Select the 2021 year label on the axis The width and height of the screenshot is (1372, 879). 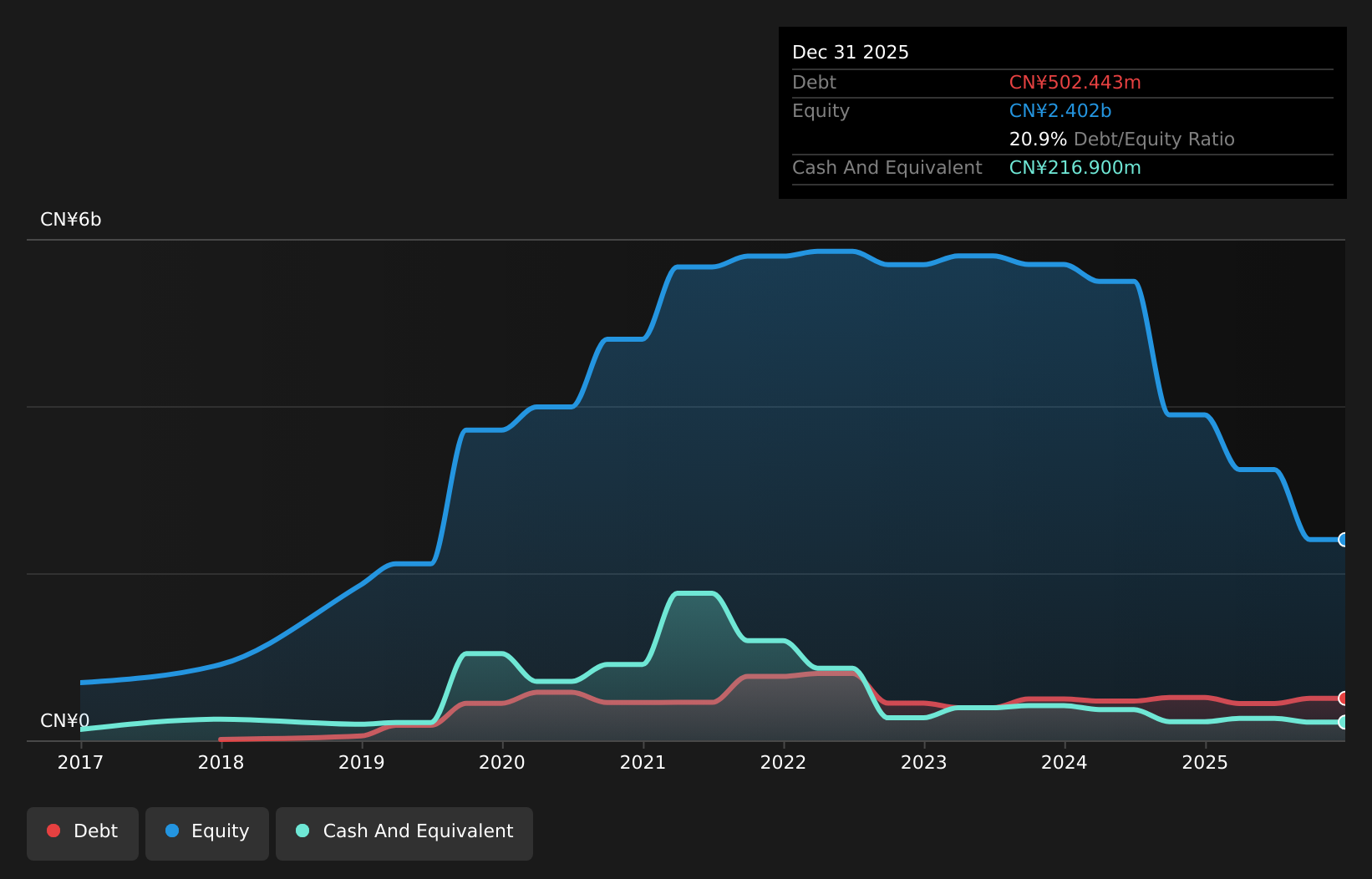tap(643, 762)
